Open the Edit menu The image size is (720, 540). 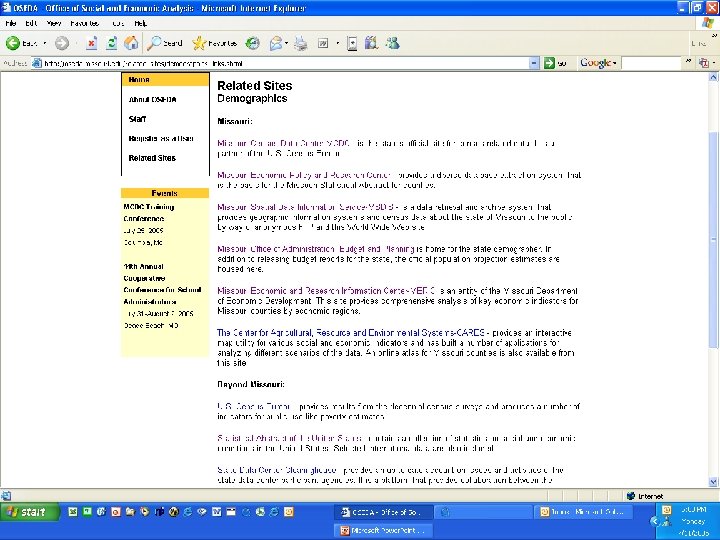pyautogui.click(x=31, y=23)
